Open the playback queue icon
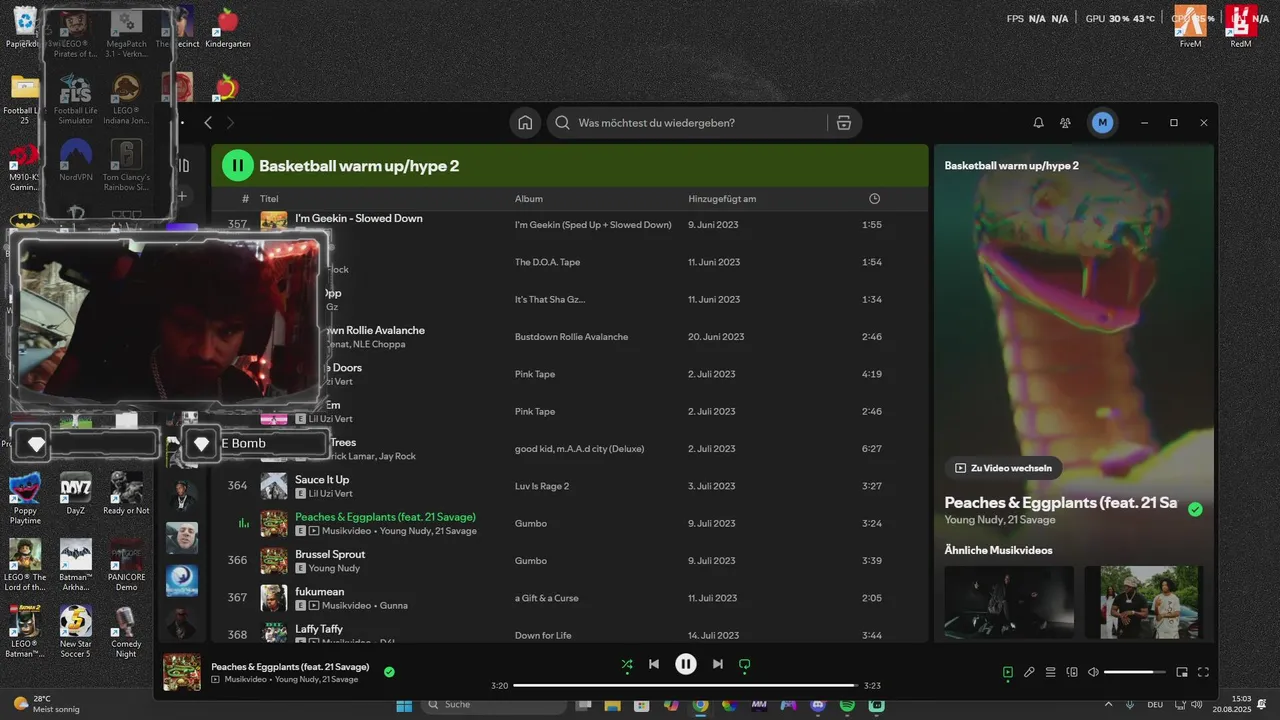The height and width of the screenshot is (720, 1280). (1050, 672)
